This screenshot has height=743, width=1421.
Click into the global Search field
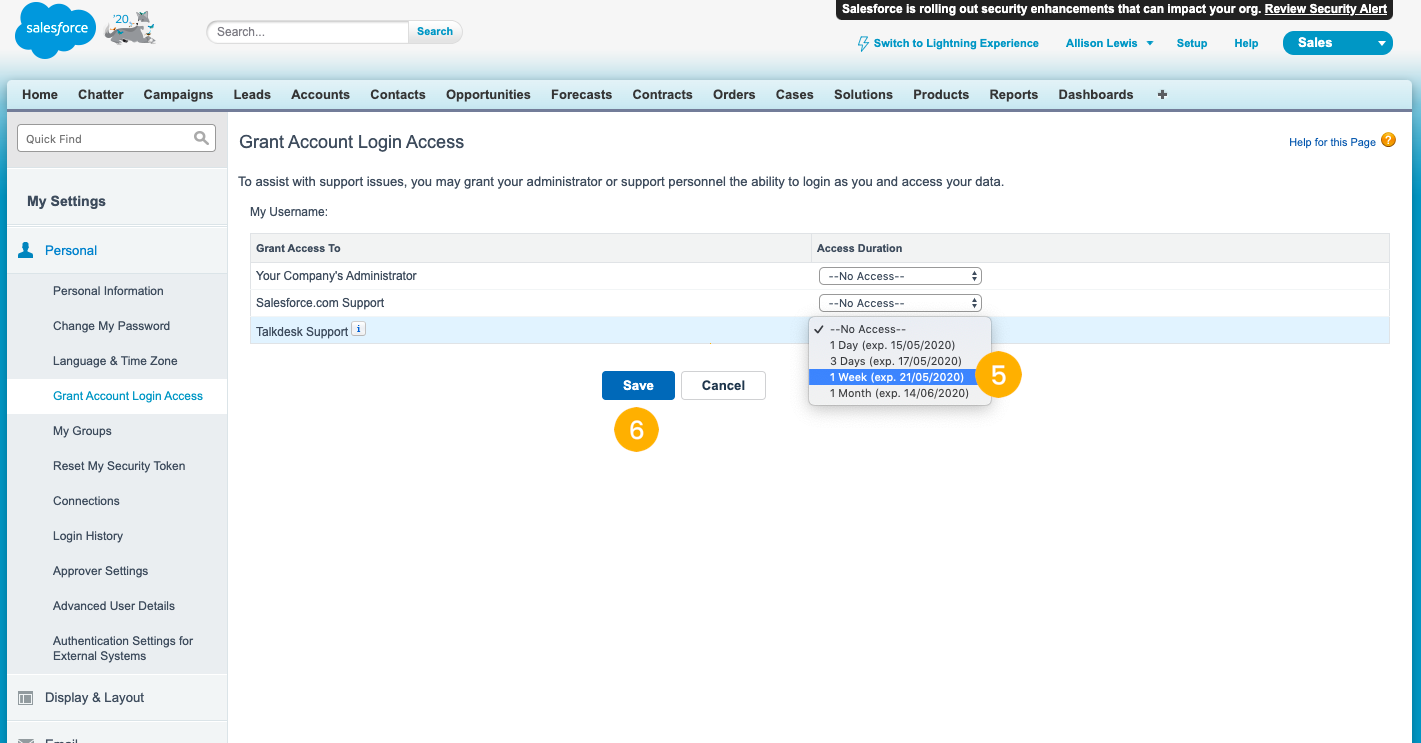(310, 32)
